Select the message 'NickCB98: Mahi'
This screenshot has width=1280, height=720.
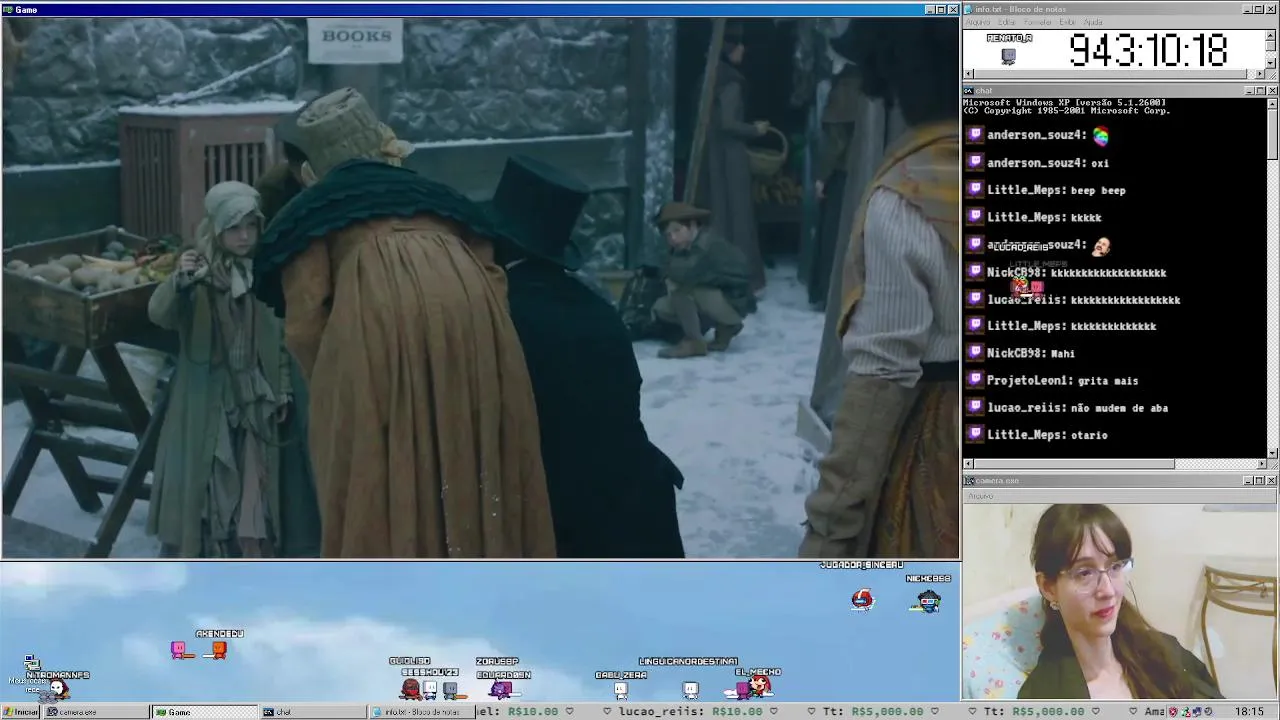point(1031,353)
